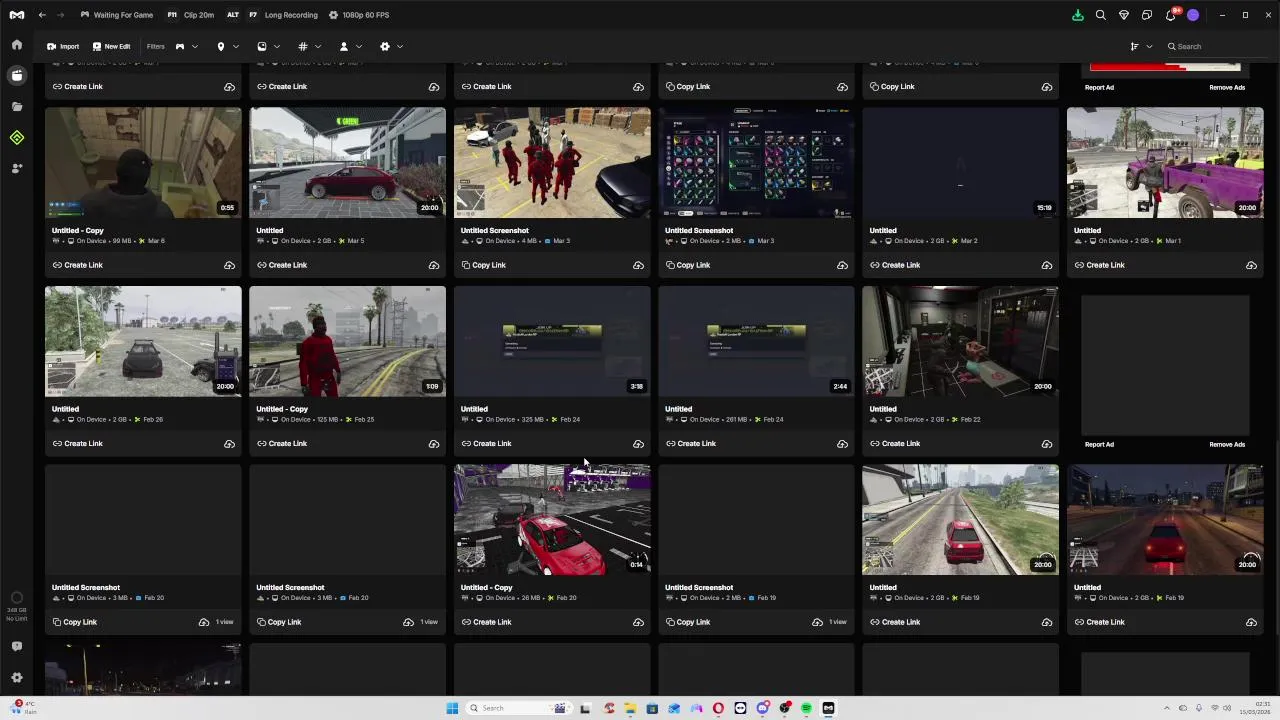Viewport: 1280px width, 720px height.
Task: Click the F11 Clip 20m shortcut
Action: pyautogui.click(x=190, y=15)
